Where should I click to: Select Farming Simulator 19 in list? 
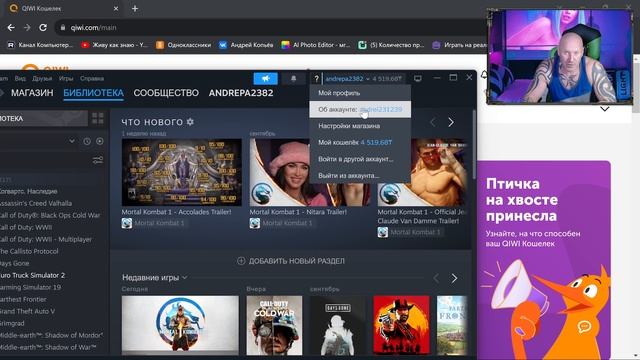[x=31, y=287]
